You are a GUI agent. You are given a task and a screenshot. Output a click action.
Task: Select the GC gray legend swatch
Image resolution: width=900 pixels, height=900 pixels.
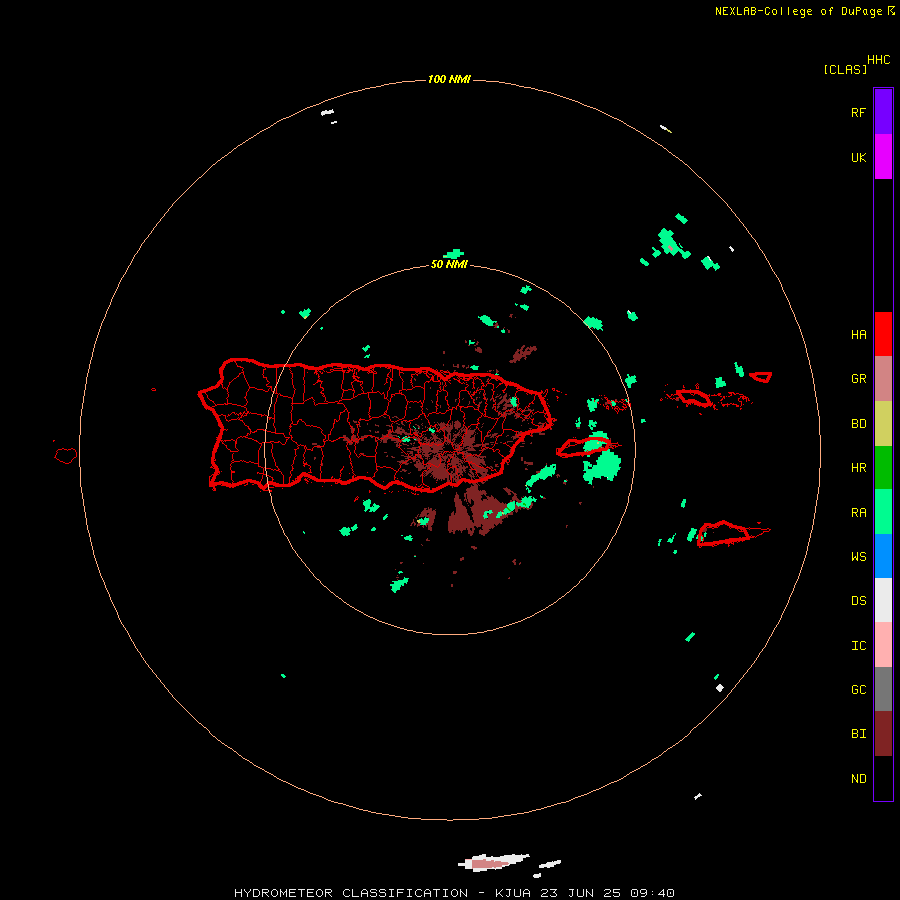[x=883, y=689]
